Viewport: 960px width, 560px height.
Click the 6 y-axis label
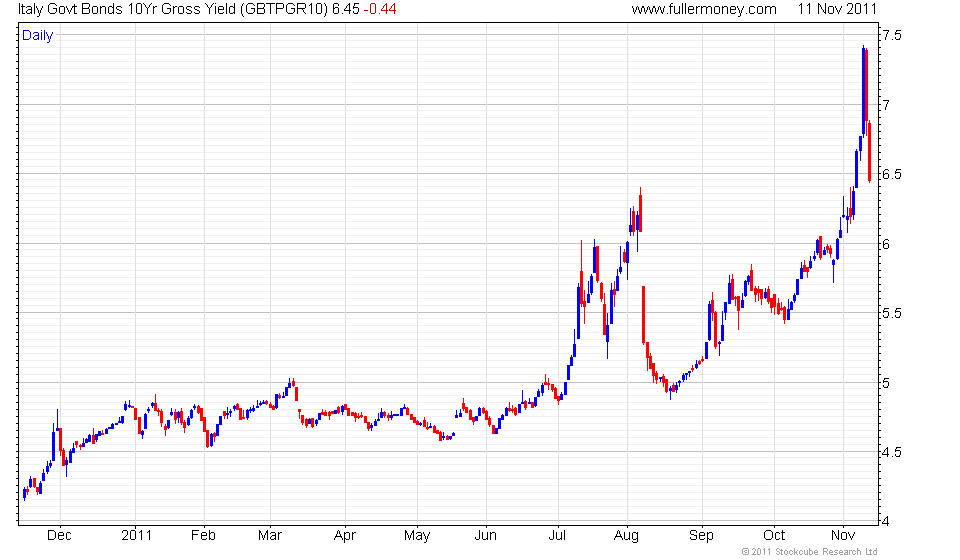click(886, 244)
